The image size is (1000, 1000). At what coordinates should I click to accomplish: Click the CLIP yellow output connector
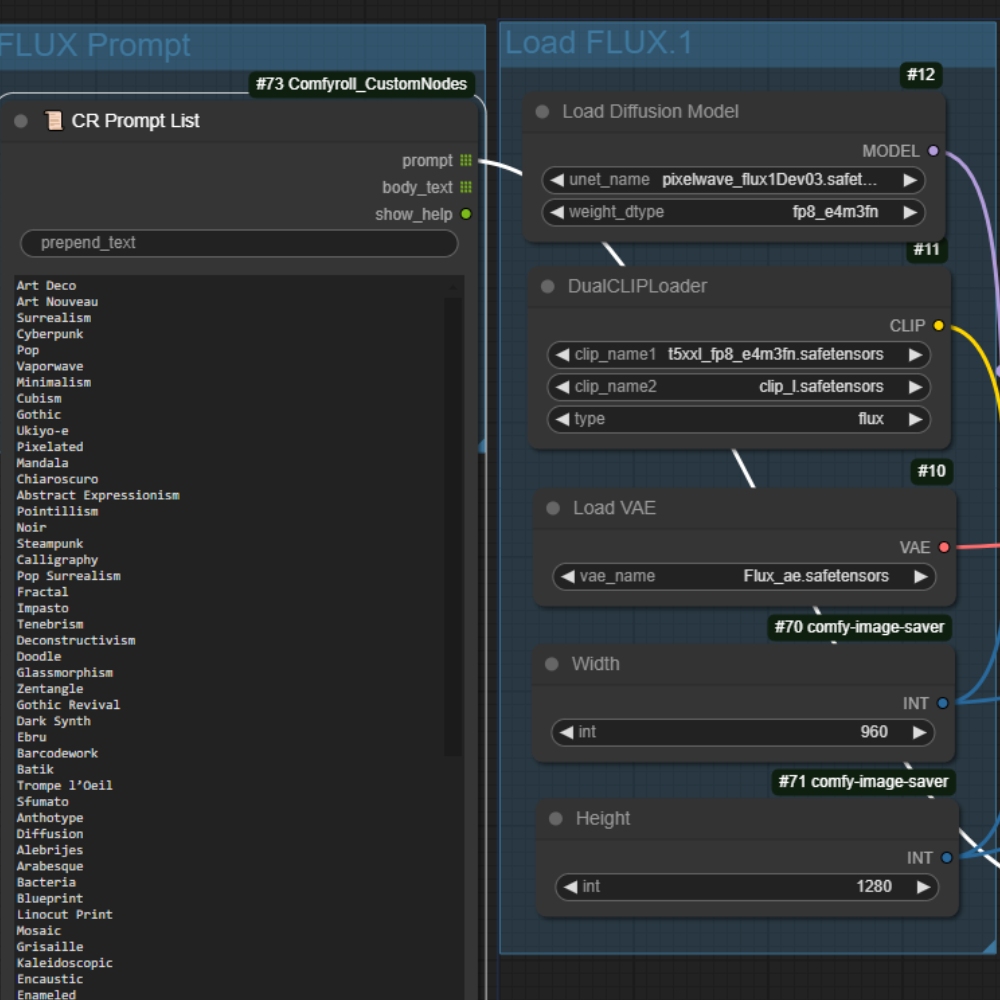click(938, 325)
